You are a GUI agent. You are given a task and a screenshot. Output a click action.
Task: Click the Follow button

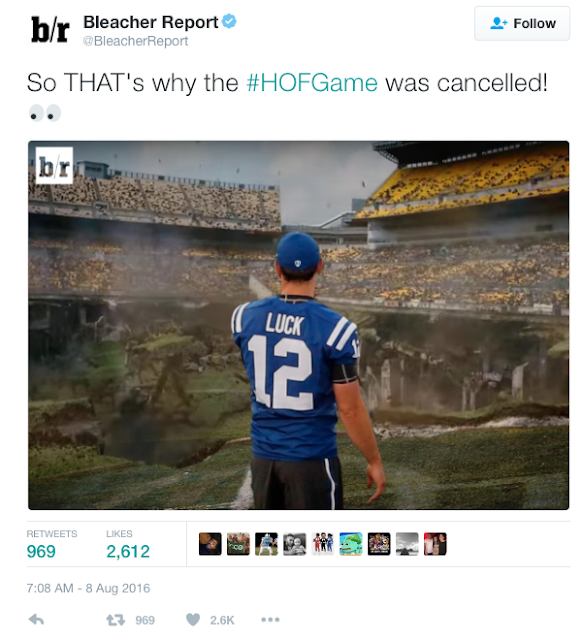[x=522, y=23]
